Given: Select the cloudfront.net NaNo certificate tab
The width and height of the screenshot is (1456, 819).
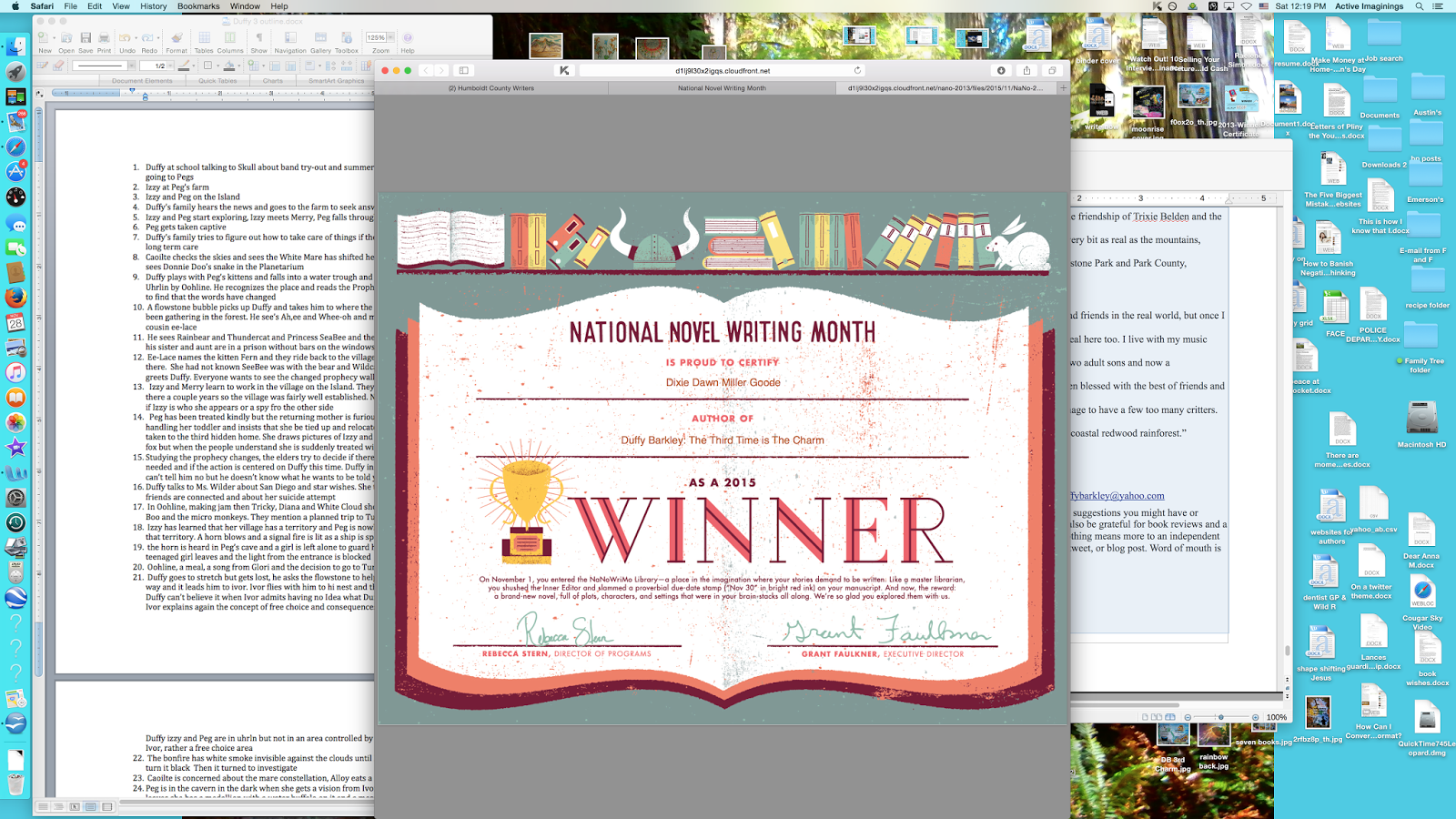Looking at the screenshot, I should tap(946, 88).
